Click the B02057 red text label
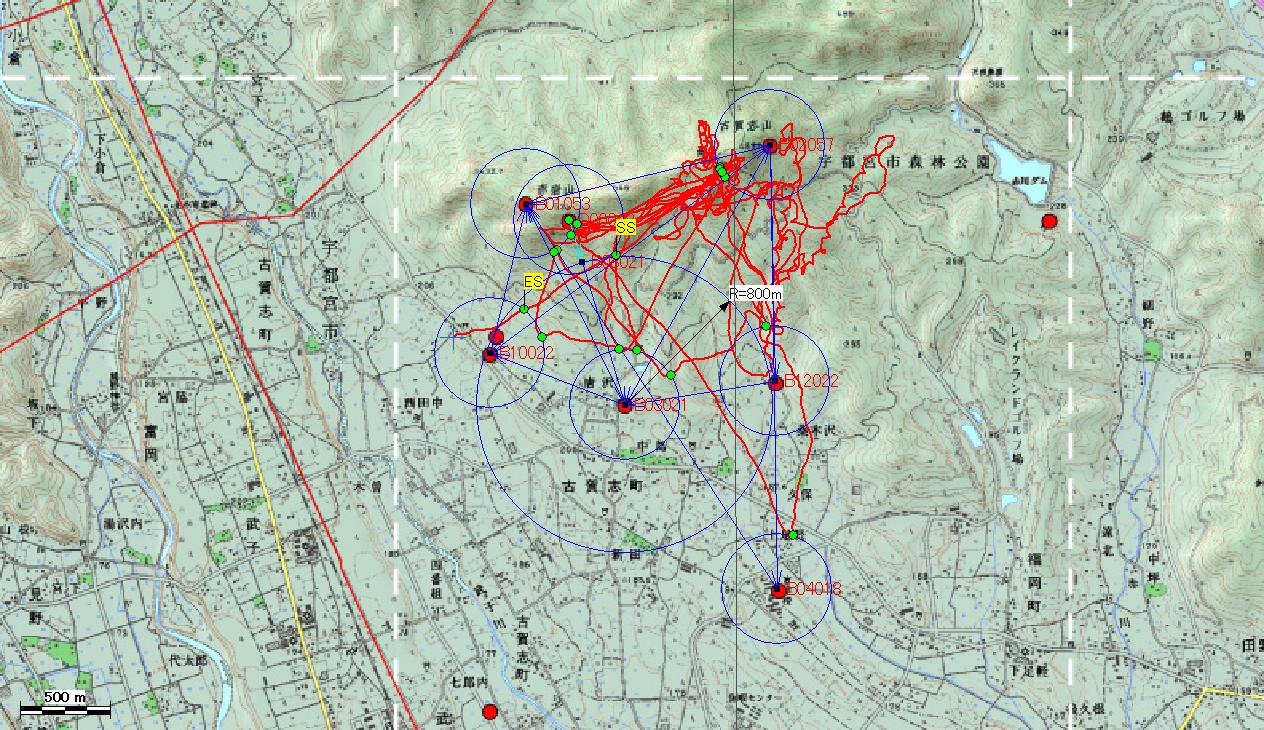Viewport: 1264px width, 730px height. coord(806,146)
